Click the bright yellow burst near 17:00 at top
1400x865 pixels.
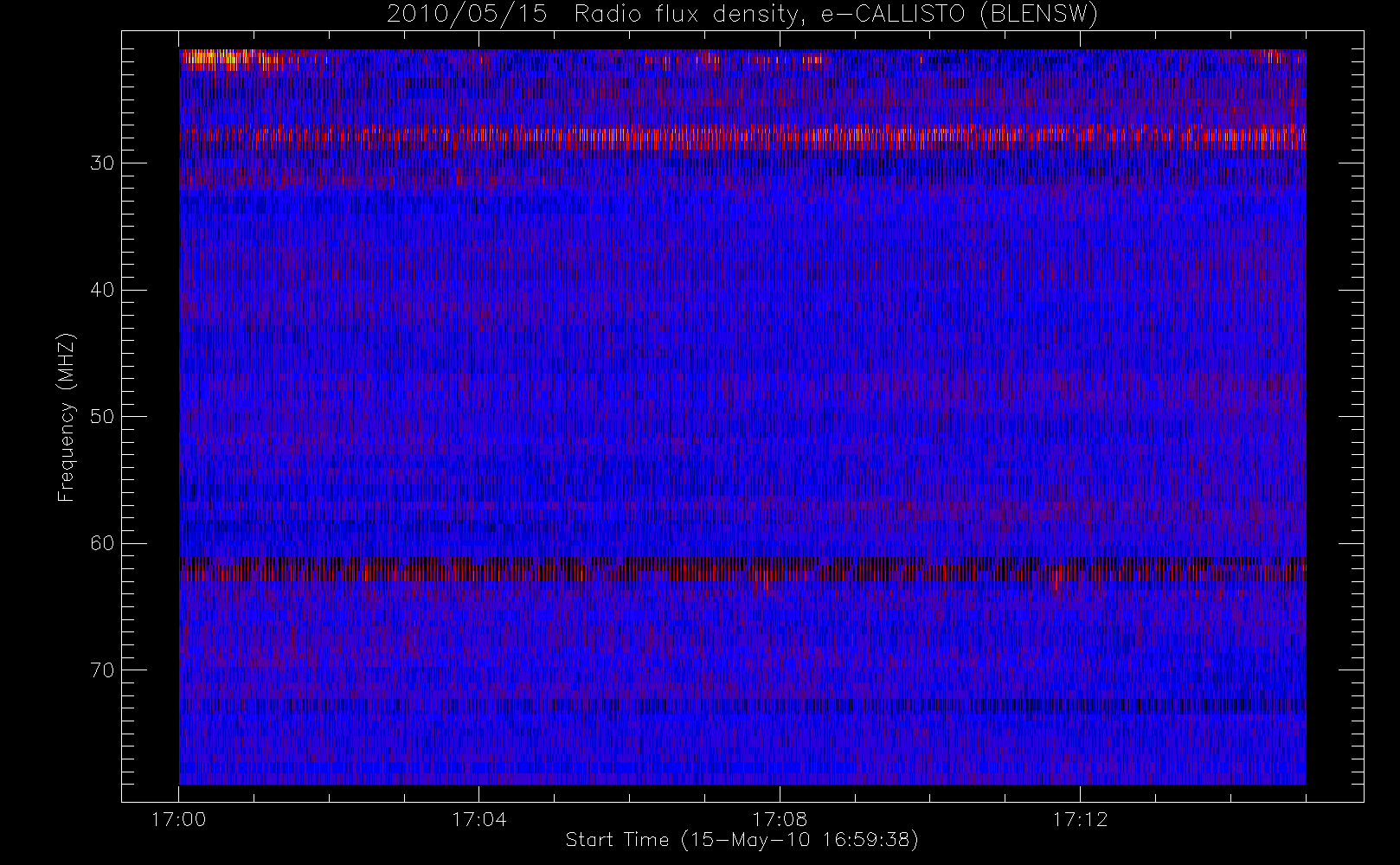click(x=212, y=59)
